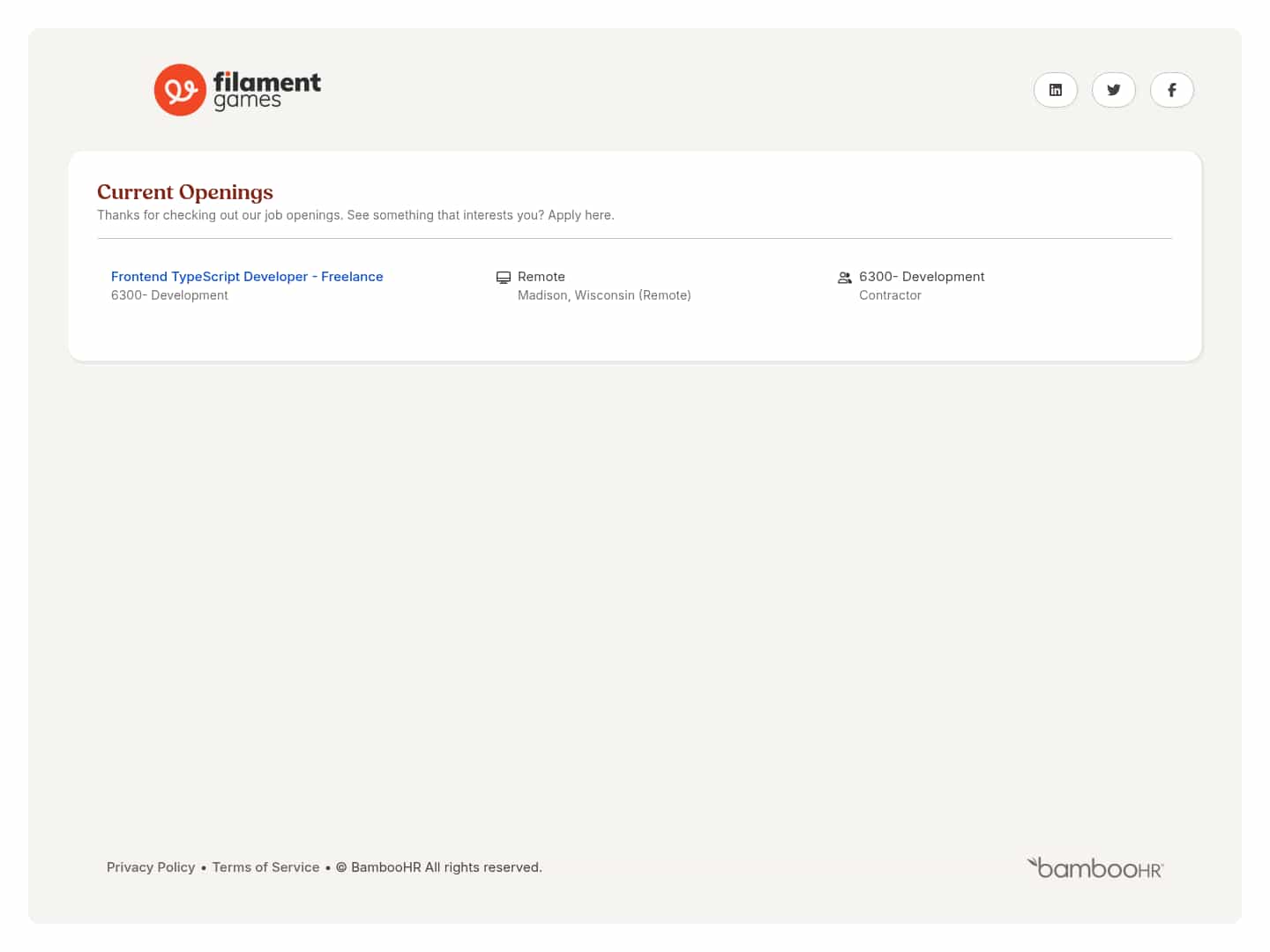The width and height of the screenshot is (1270, 952).
Task: Click the red Filament Games logo emblem
Action: (x=180, y=90)
